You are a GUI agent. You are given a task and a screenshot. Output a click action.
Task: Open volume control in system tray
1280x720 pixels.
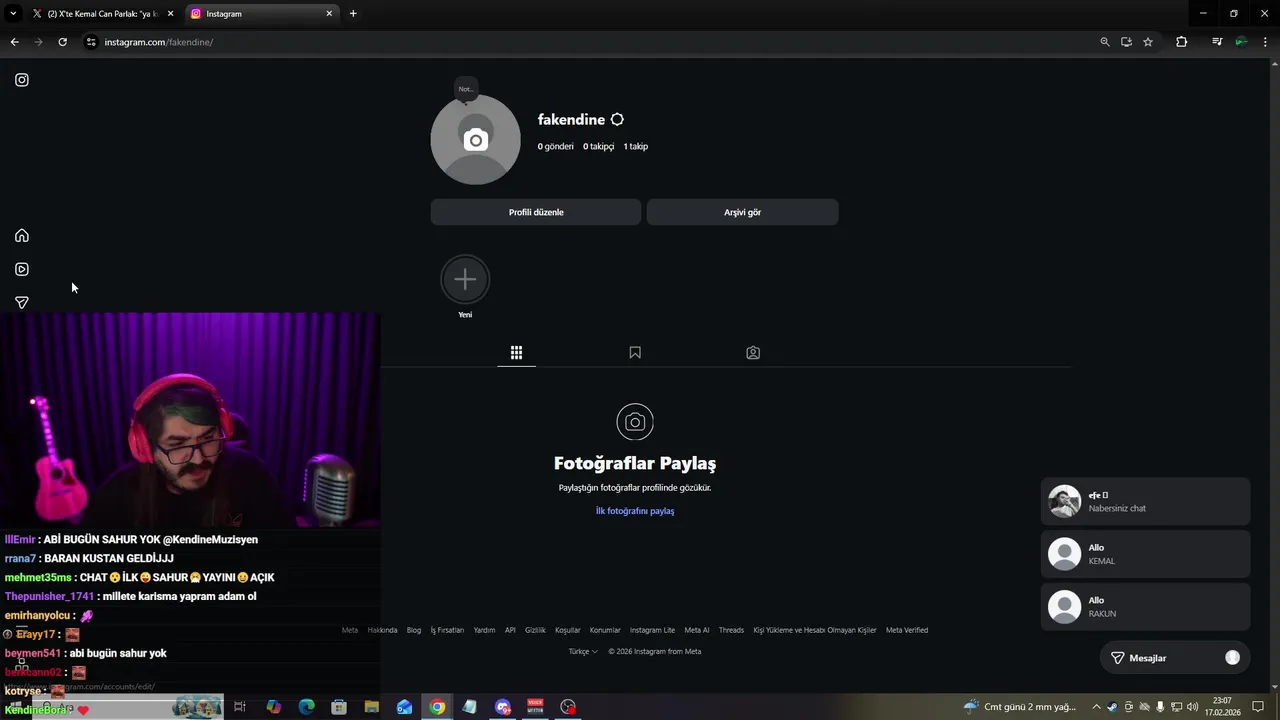tap(1192, 707)
